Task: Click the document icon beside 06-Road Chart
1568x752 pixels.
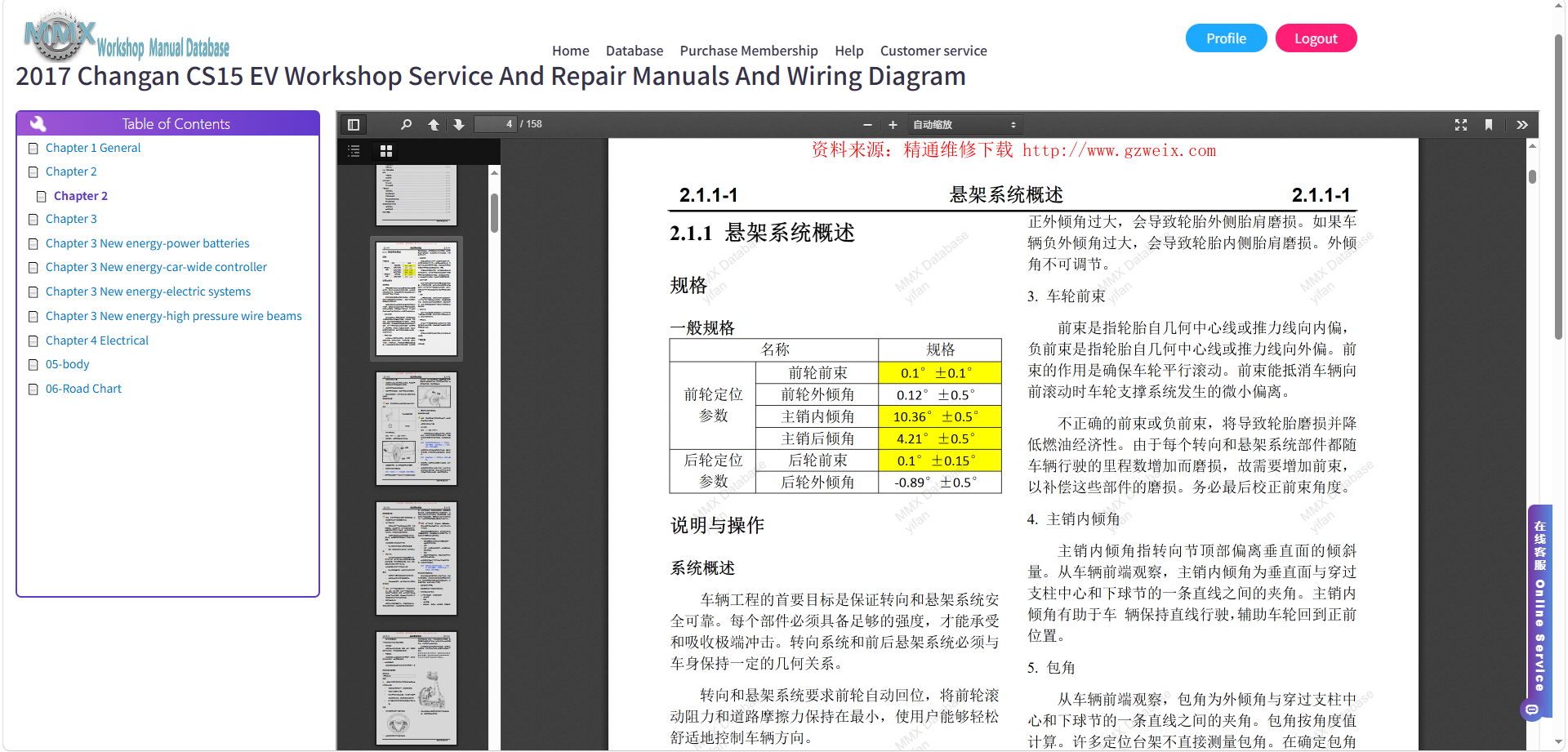Action: [x=33, y=389]
